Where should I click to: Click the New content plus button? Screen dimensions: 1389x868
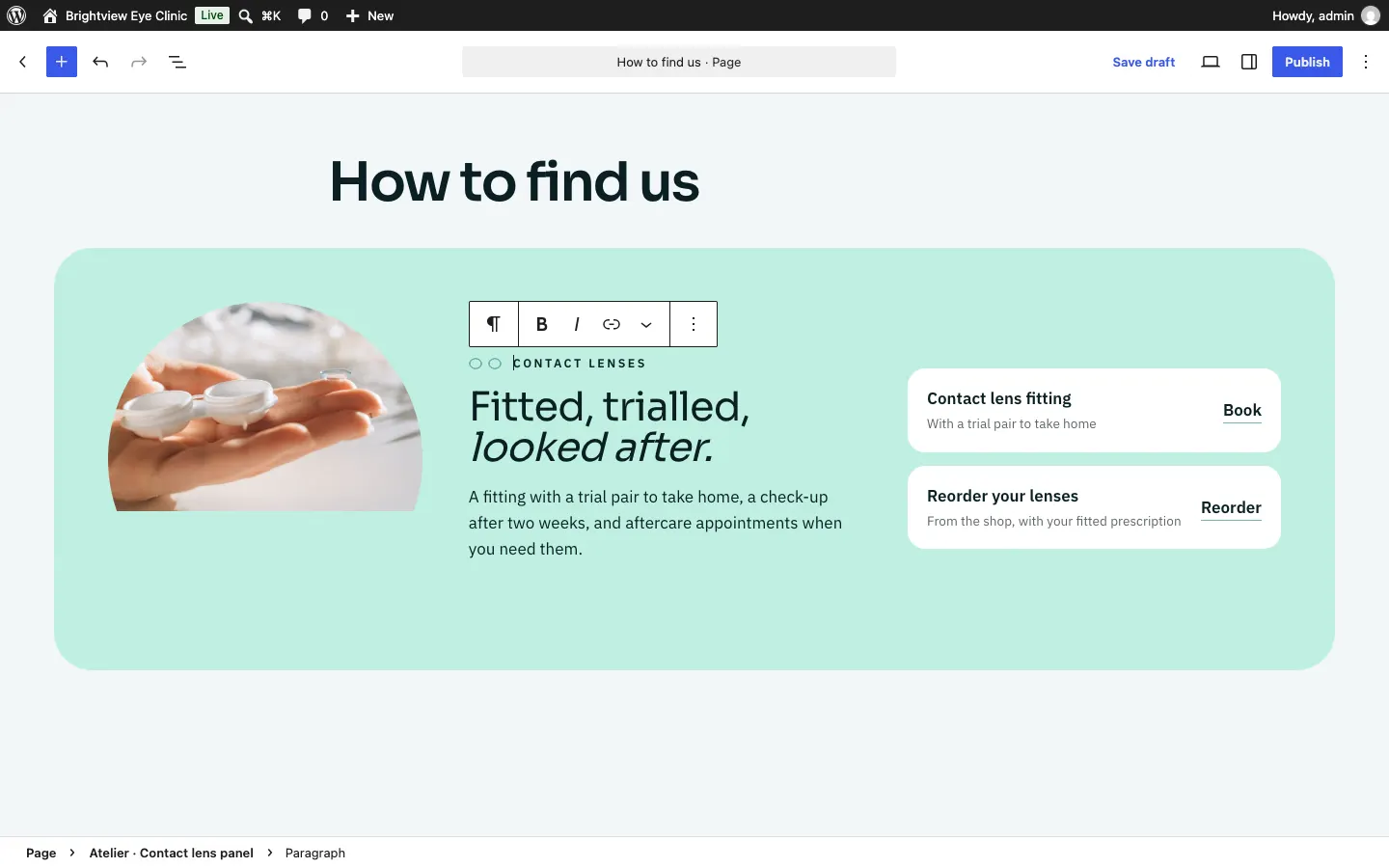[370, 15]
